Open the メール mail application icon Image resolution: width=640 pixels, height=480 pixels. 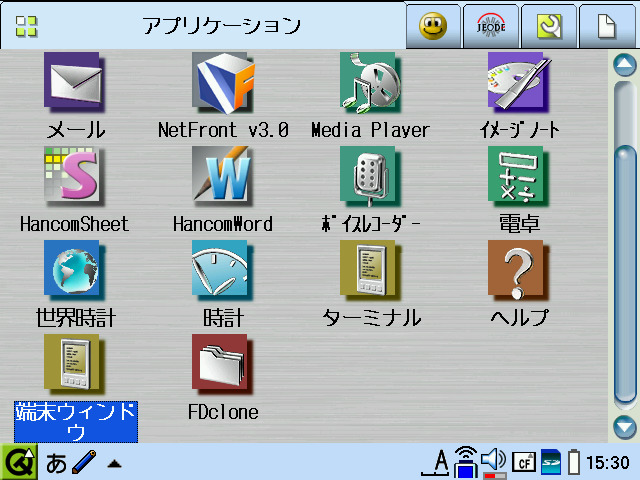tap(74, 82)
